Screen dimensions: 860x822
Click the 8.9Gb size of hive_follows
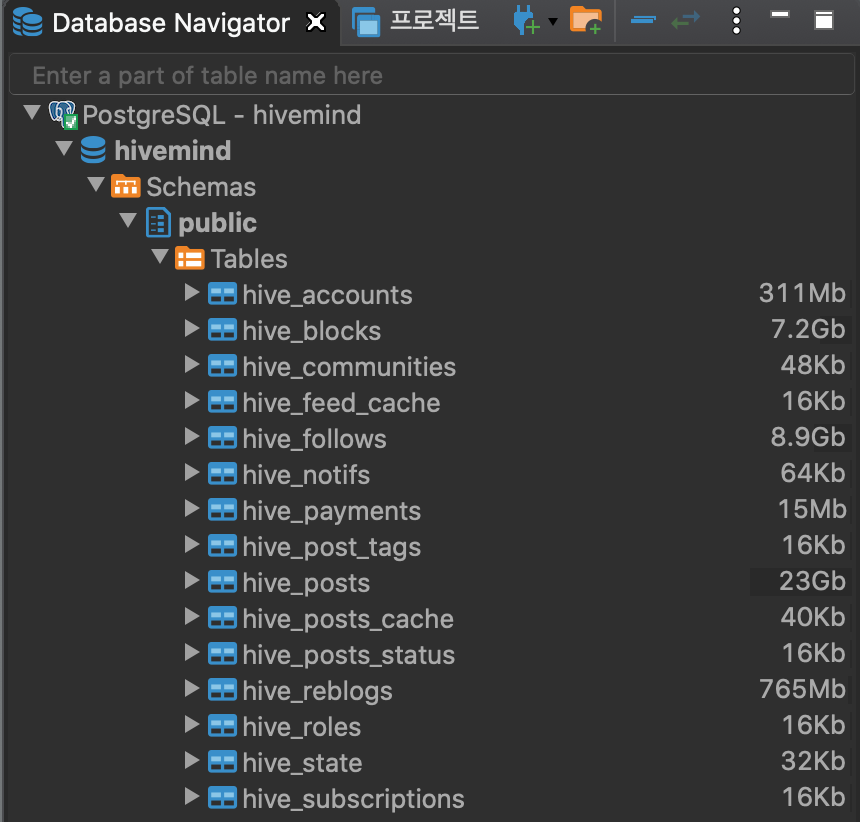[x=807, y=437]
